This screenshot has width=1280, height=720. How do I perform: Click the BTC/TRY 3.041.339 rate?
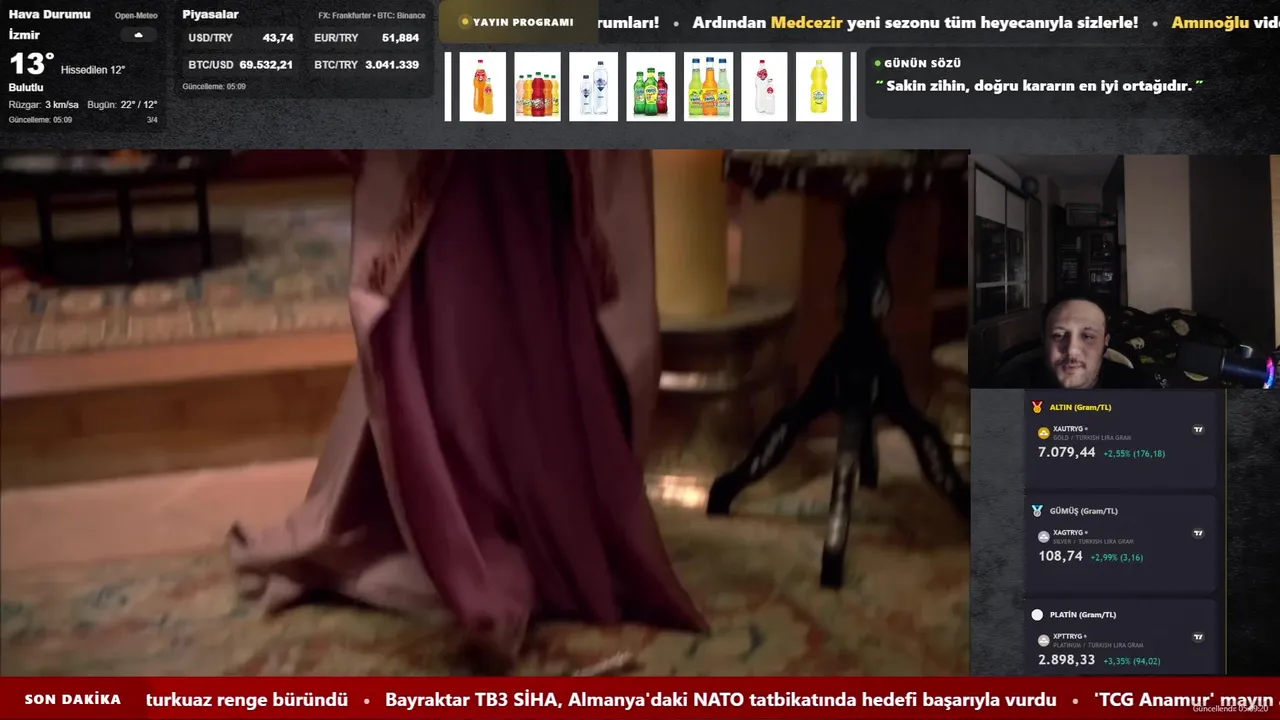[366, 65]
